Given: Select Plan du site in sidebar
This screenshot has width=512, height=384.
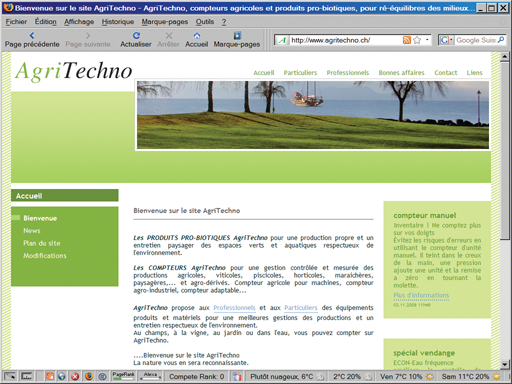Looking at the screenshot, I should pos(42,243).
